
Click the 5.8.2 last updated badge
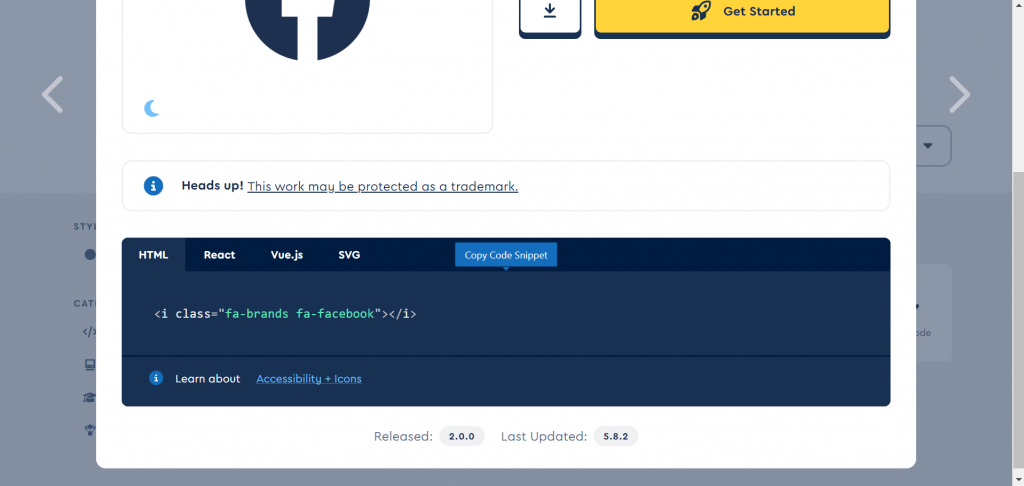(x=616, y=436)
